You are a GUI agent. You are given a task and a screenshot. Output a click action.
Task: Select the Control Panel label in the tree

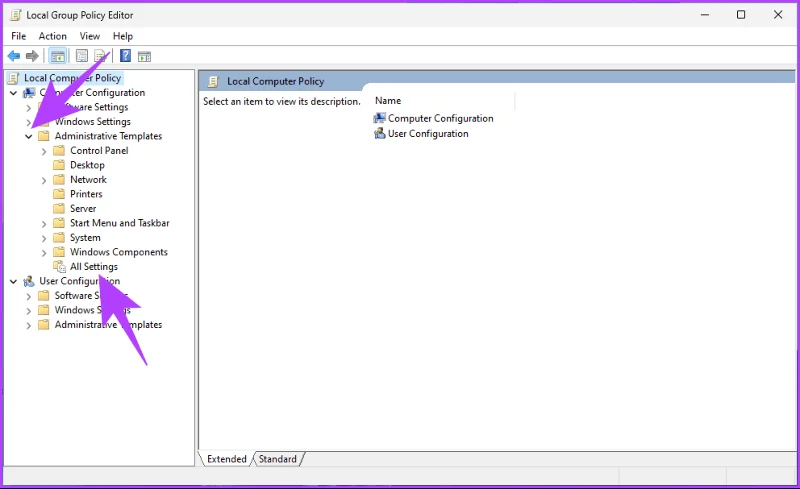click(99, 151)
